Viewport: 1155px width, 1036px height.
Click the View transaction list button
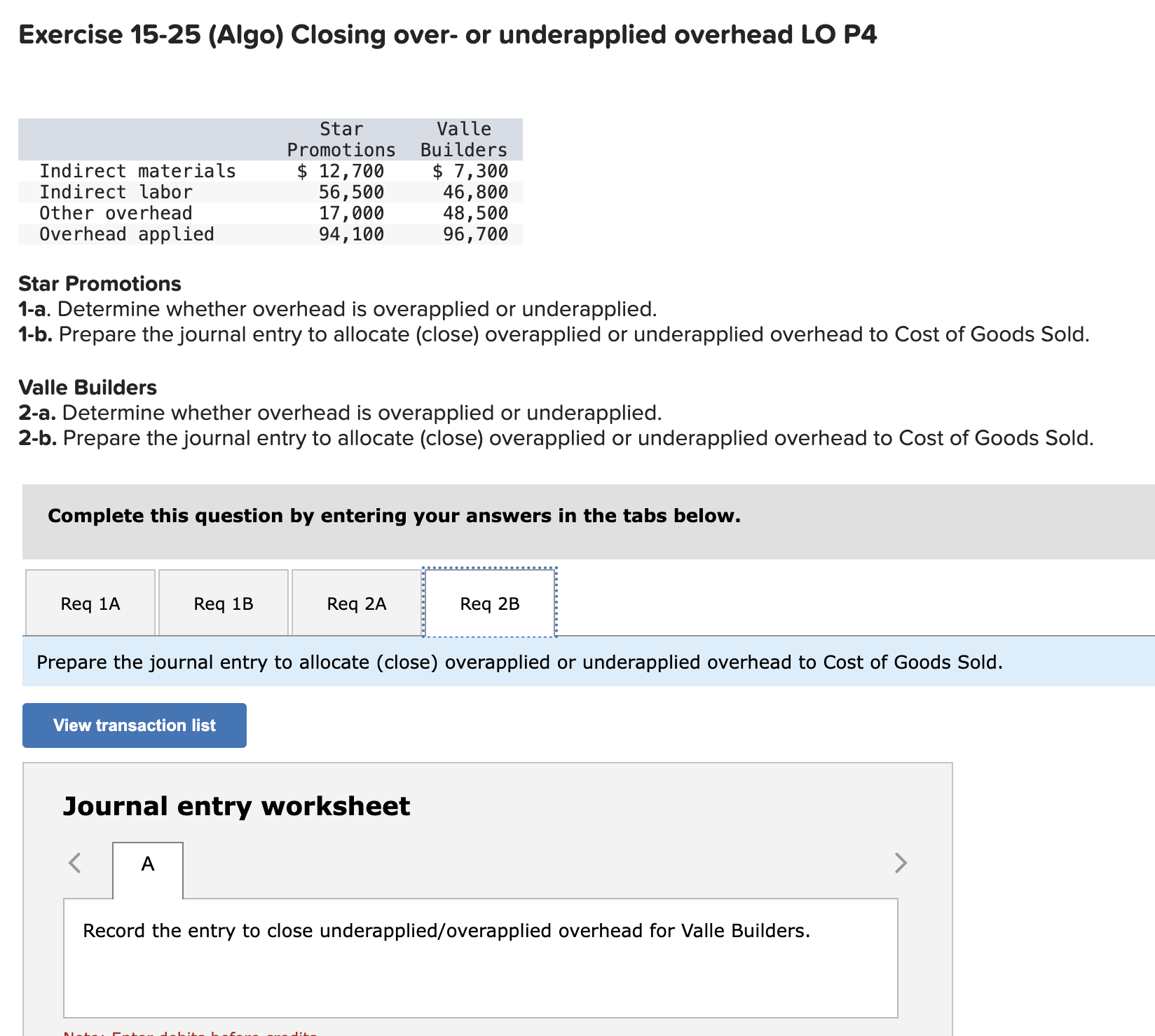135,725
